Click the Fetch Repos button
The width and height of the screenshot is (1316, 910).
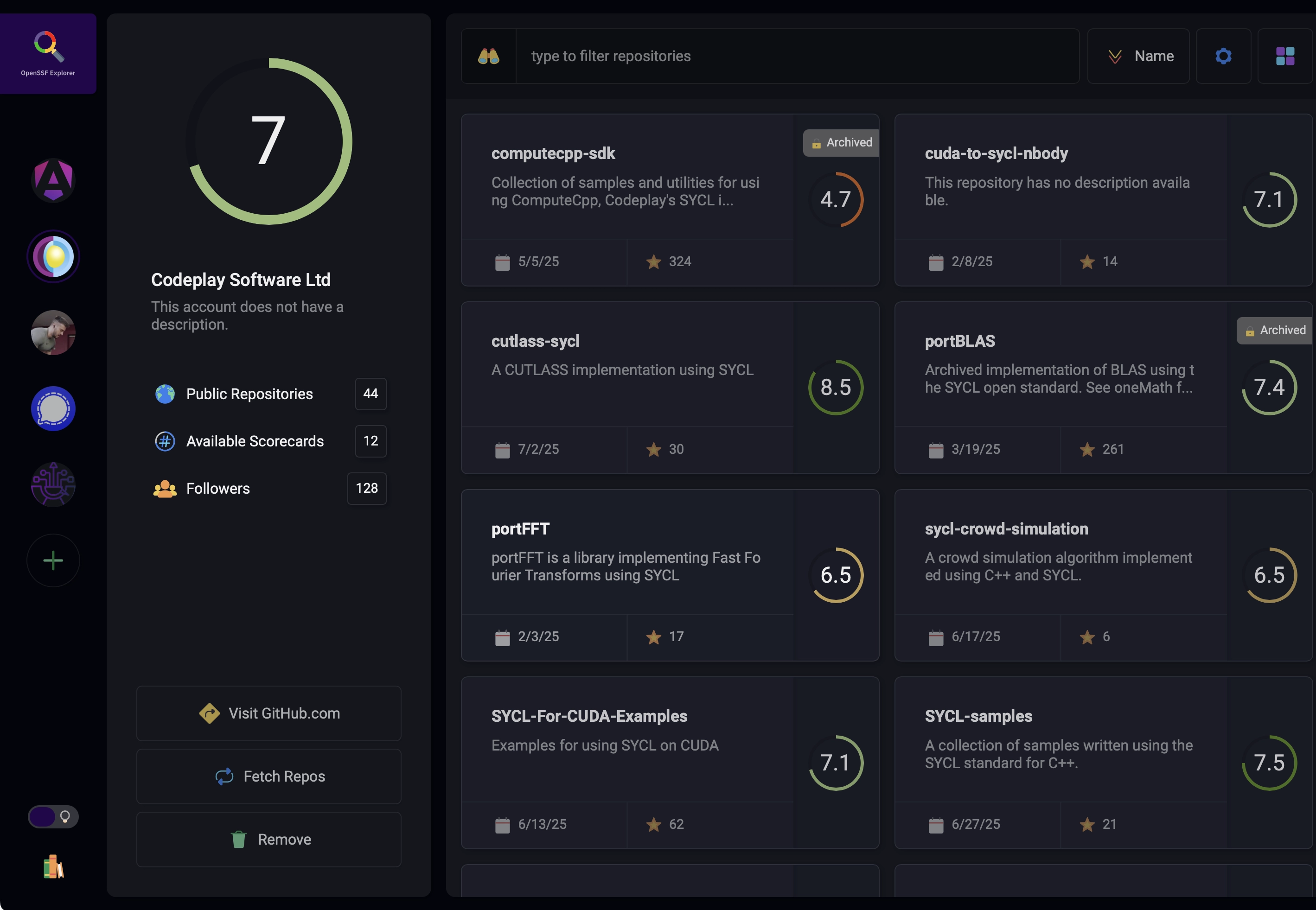268,776
